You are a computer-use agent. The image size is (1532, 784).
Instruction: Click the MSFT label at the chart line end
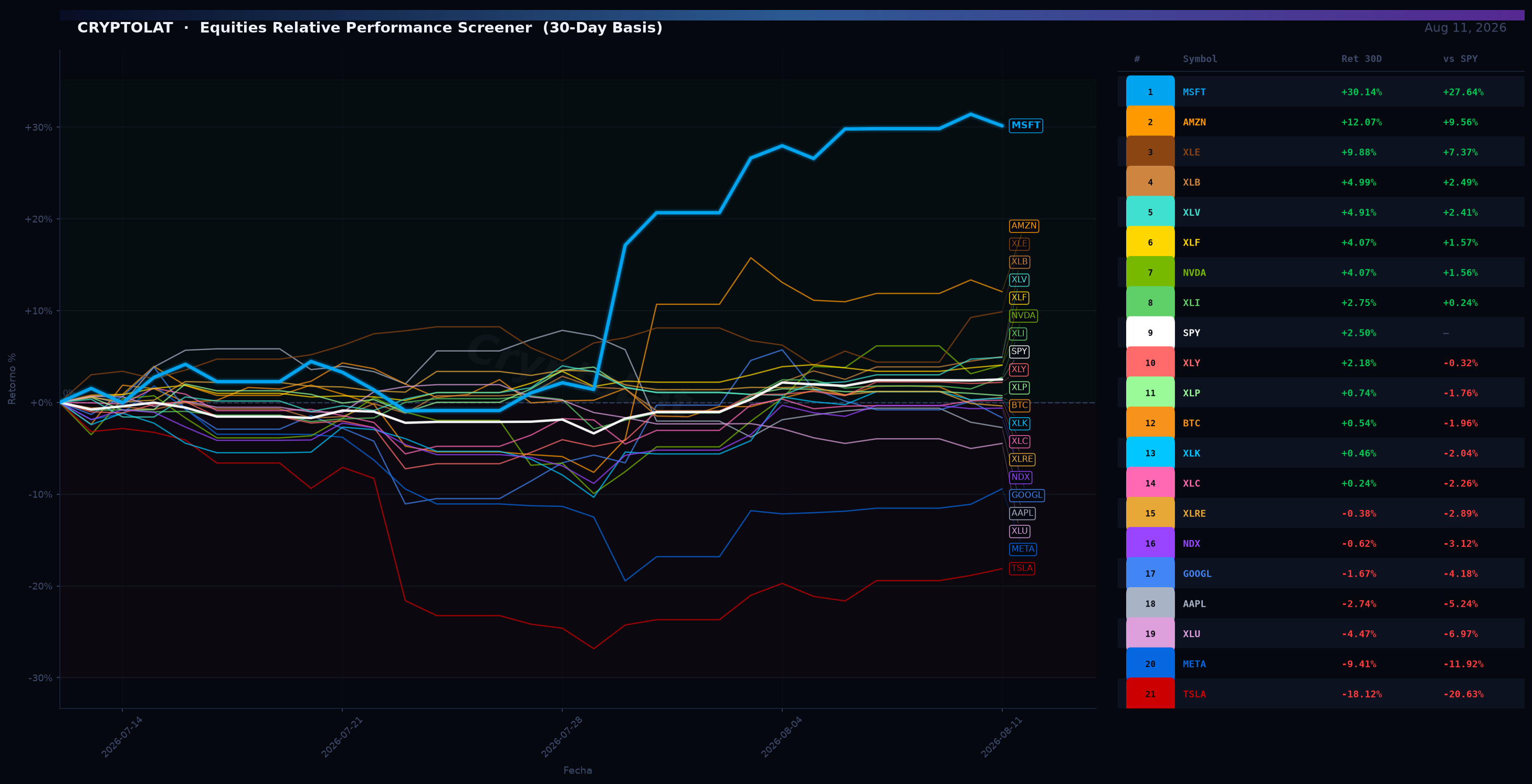[1026, 125]
